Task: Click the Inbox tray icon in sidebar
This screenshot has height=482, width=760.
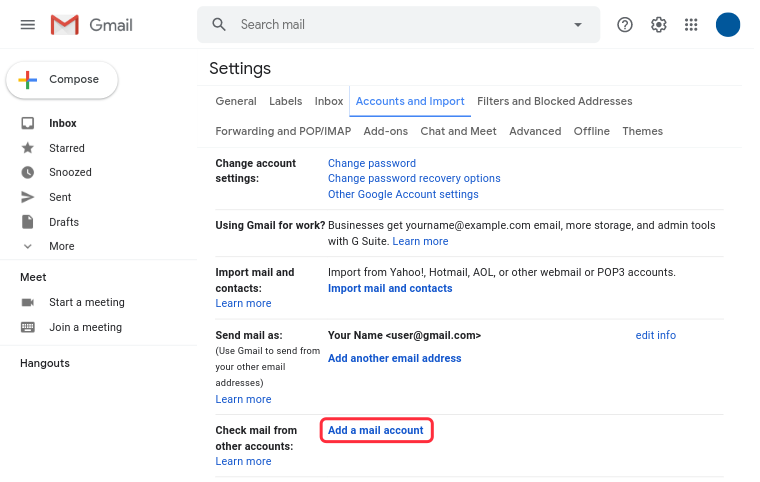Action: [28, 123]
